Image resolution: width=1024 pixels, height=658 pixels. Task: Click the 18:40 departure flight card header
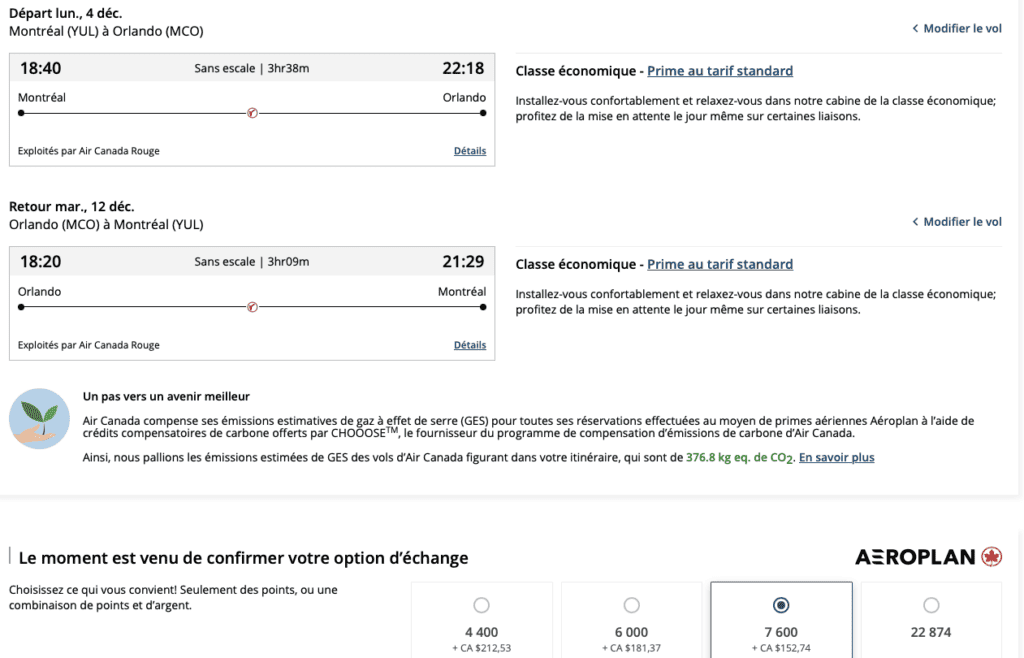point(252,68)
